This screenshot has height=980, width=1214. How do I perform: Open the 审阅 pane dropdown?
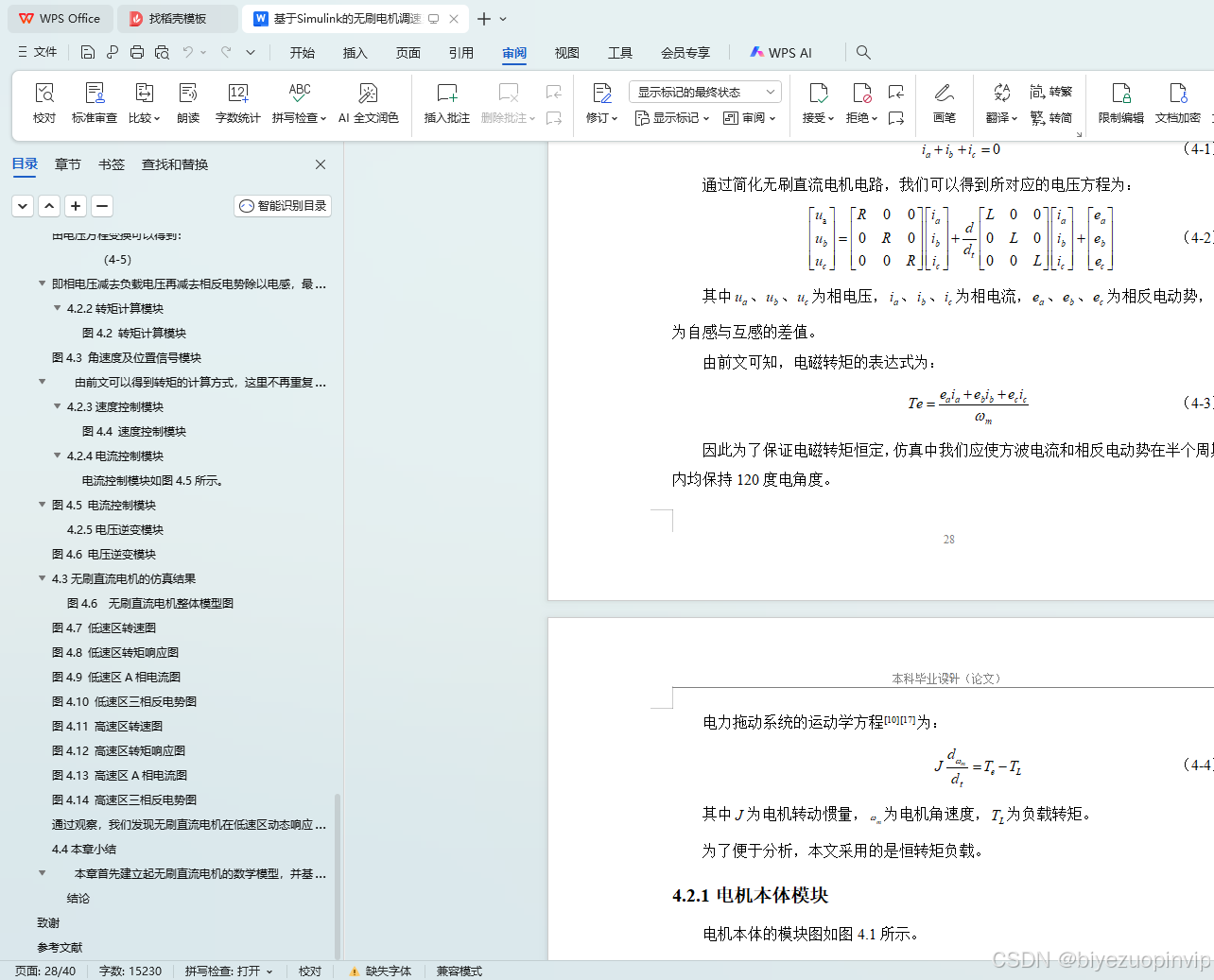749,118
